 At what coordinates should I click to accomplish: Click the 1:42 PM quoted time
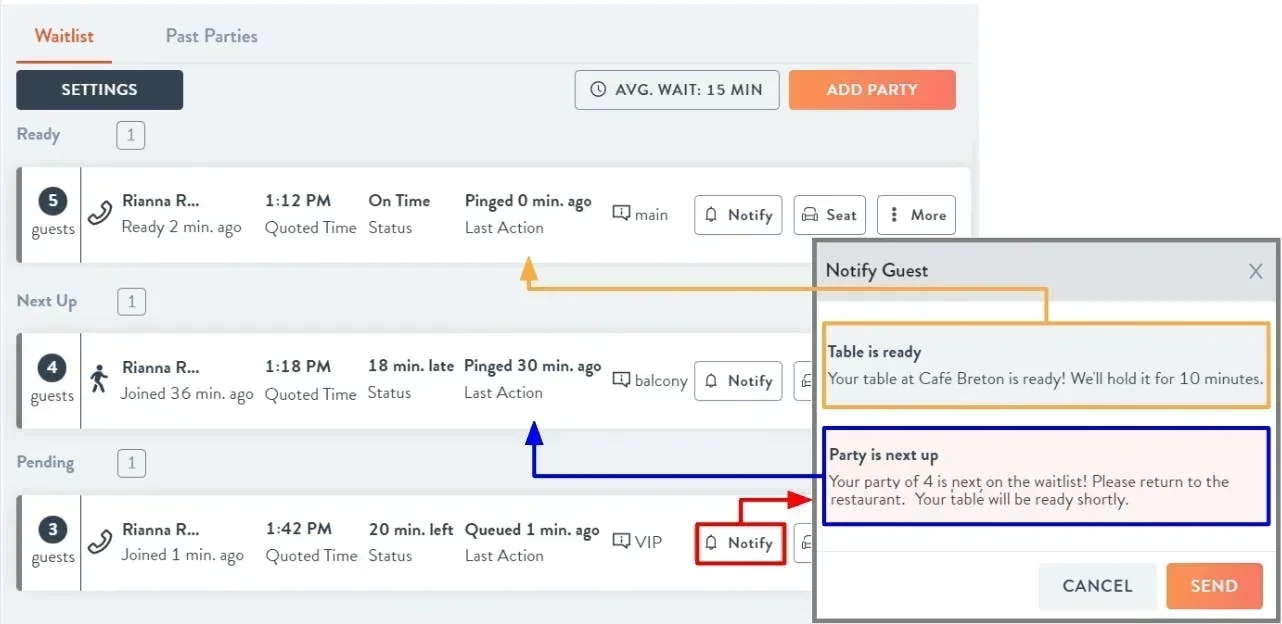click(298, 529)
